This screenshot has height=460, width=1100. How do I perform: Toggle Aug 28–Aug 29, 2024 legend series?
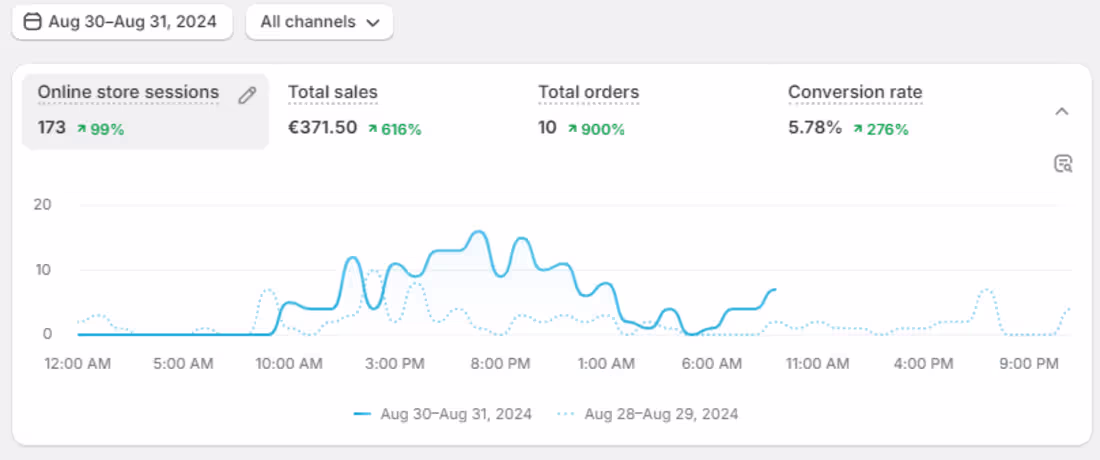661,413
